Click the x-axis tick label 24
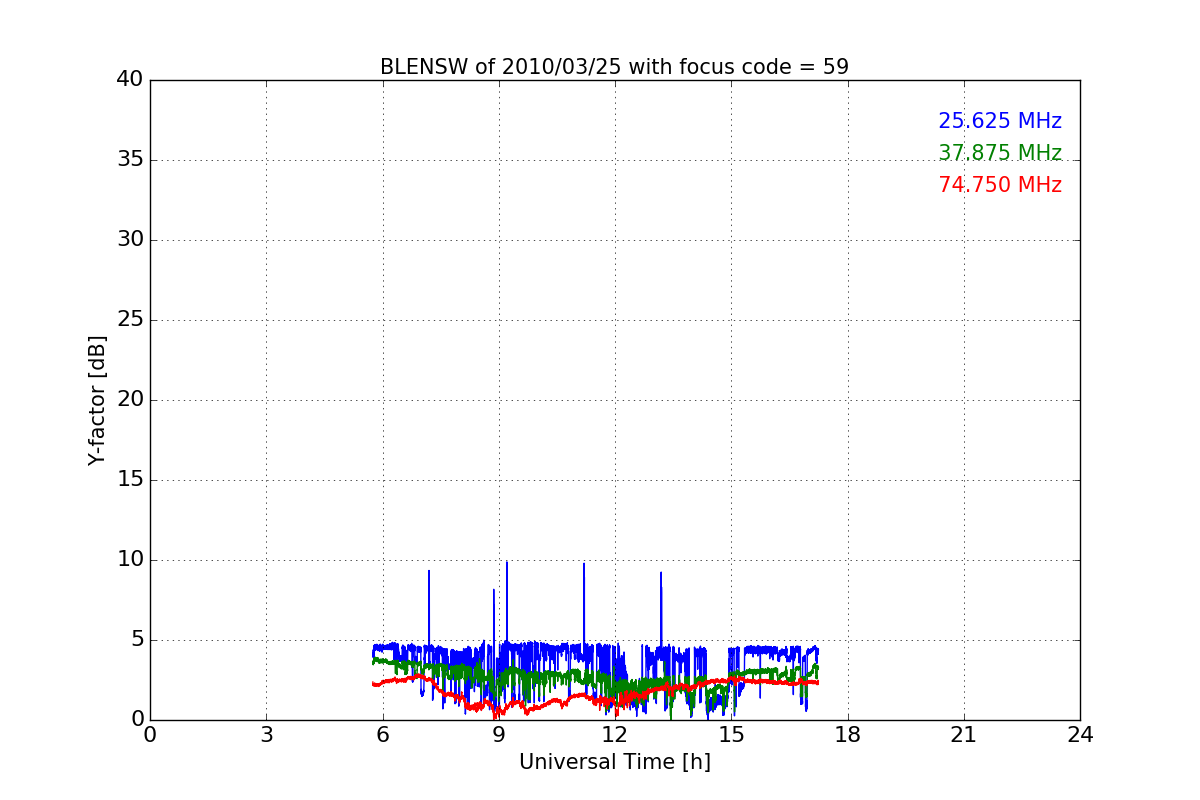Image resolution: width=1200 pixels, height=800 pixels. click(x=1080, y=735)
